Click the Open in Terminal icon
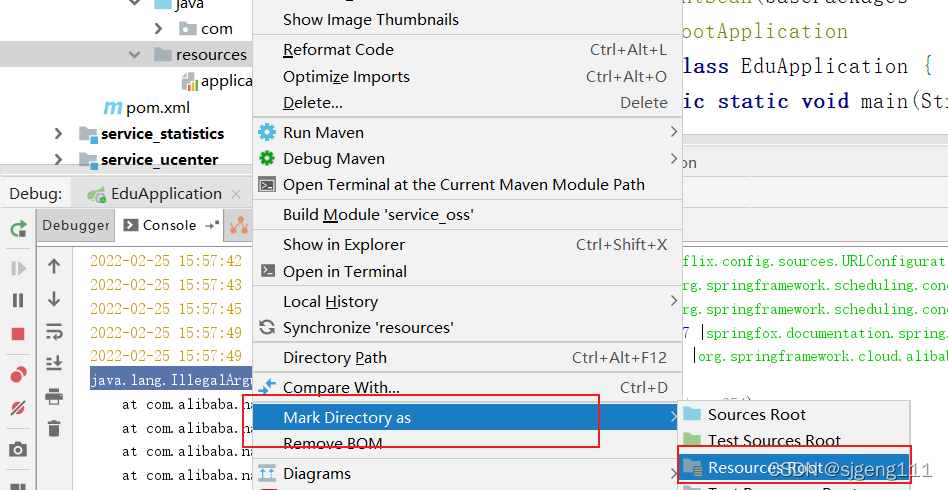948x490 pixels. click(267, 271)
